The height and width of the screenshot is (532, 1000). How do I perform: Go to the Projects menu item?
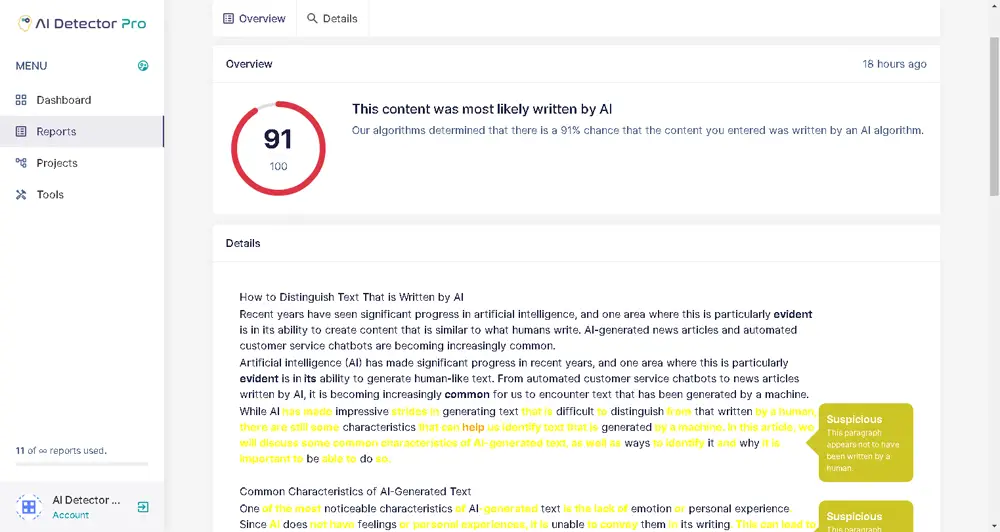pos(82,163)
